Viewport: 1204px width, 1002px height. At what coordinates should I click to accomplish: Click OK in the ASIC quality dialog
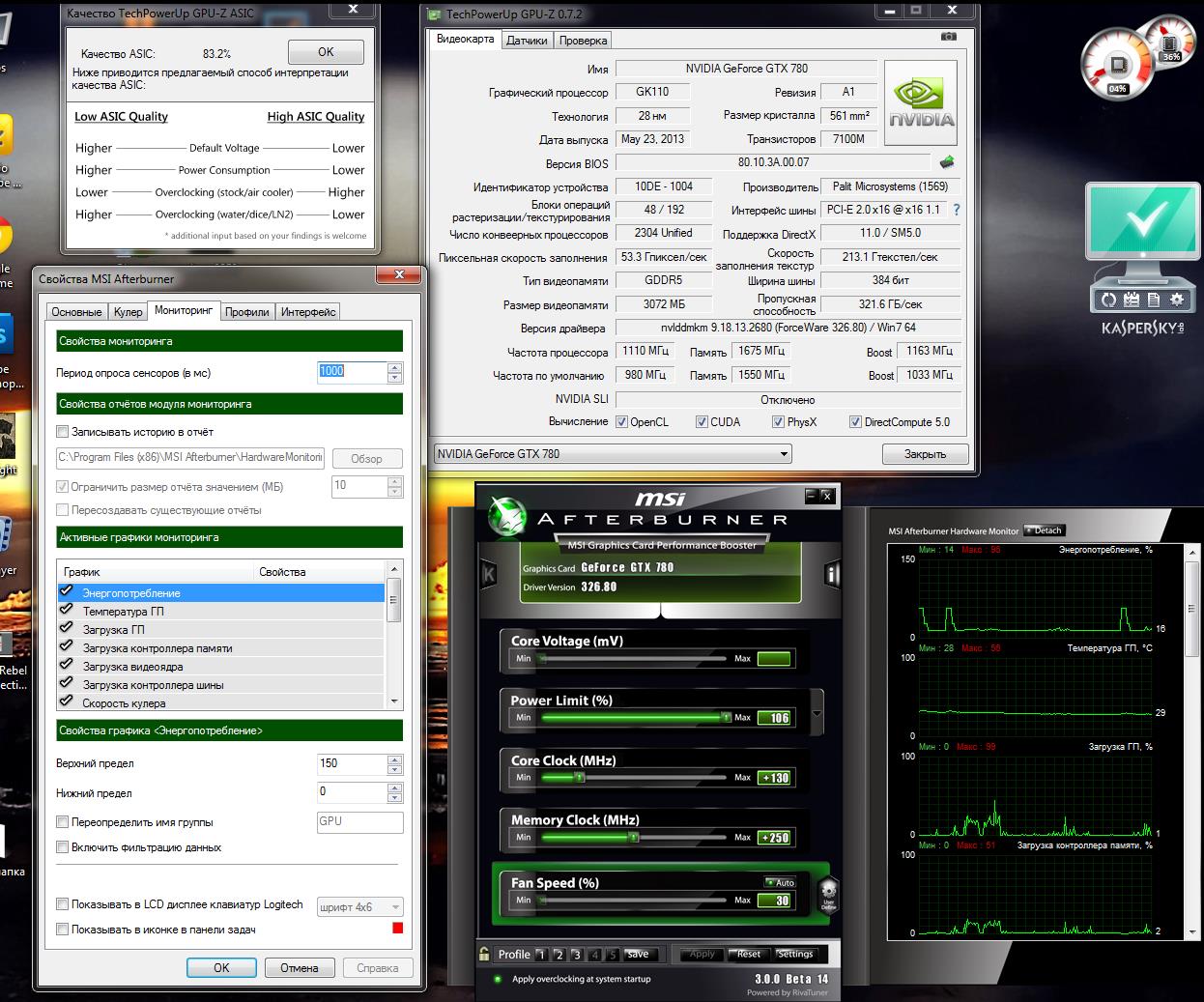click(x=326, y=52)
